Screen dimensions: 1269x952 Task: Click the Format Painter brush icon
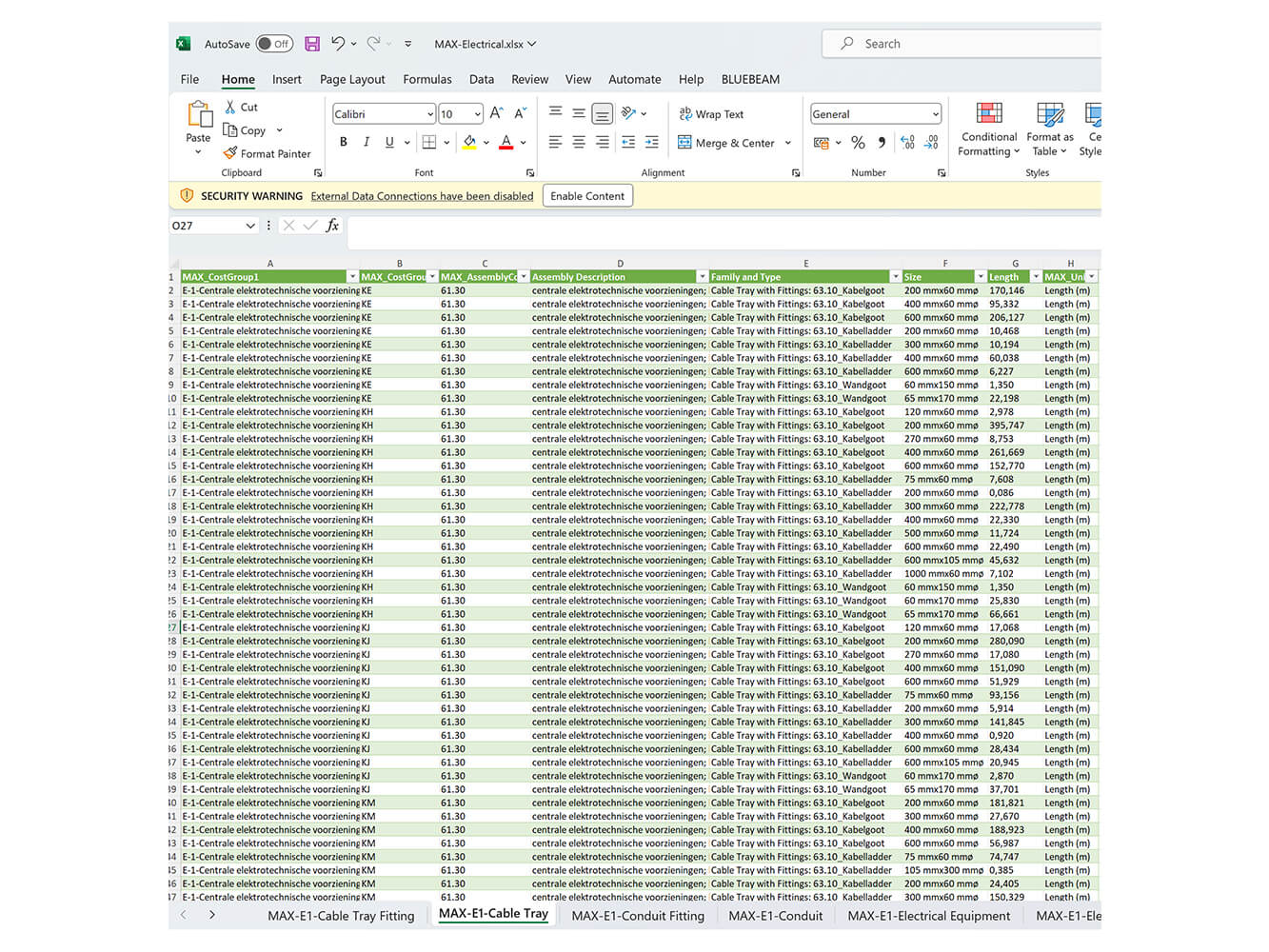point(230,153)
